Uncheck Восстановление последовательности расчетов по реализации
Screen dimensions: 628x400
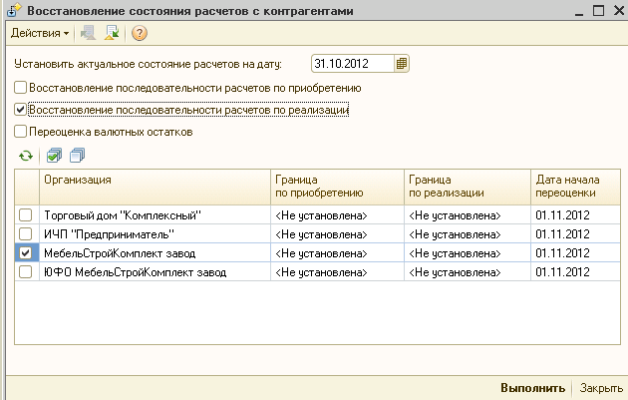tap(21, 109)
